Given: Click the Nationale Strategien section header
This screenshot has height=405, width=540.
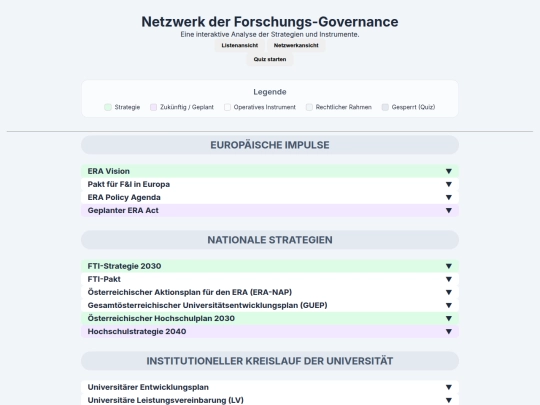Looking at the screenshot, I should tap(270, 240).
